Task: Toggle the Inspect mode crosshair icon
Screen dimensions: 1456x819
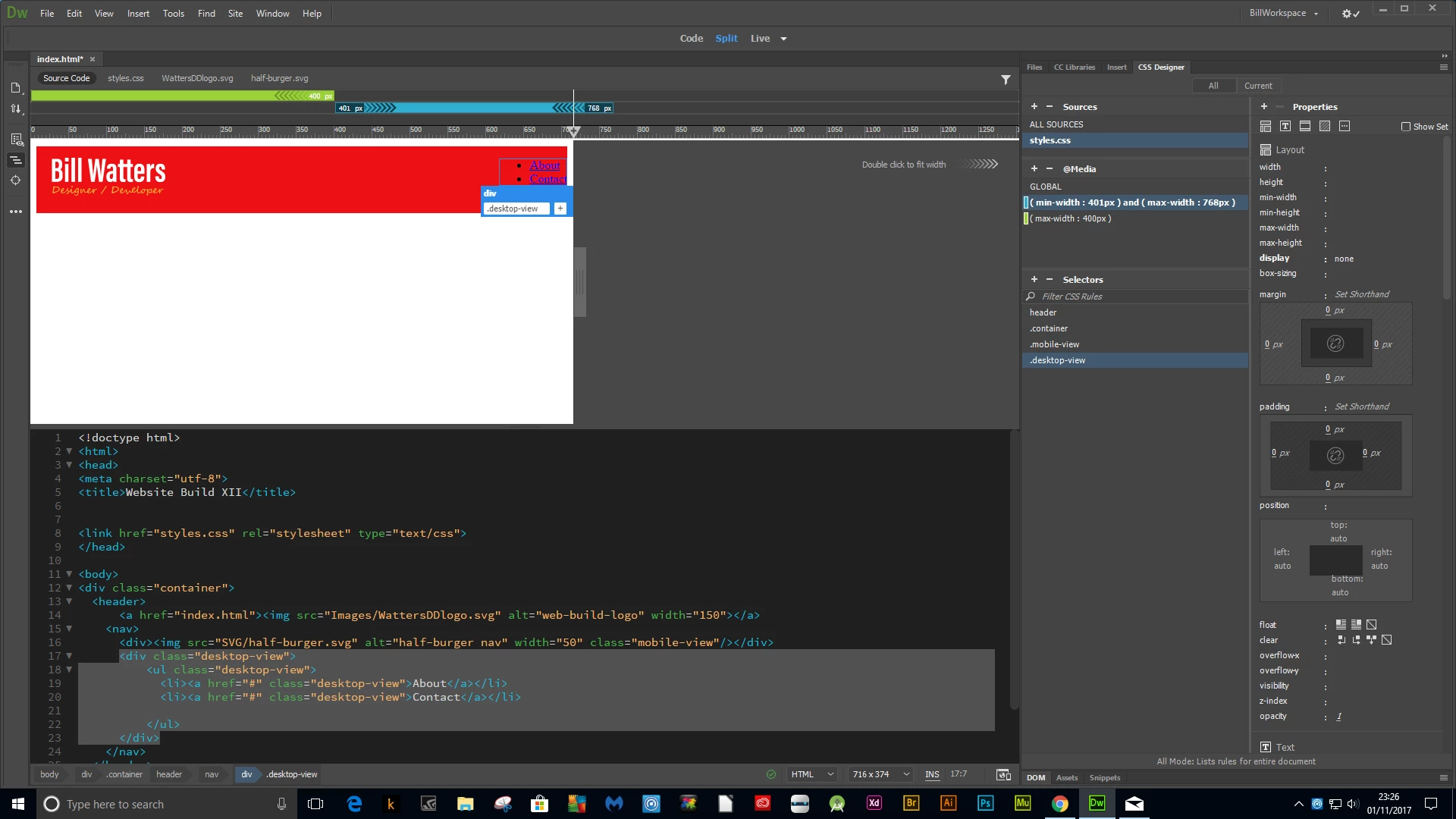Action: tap(16, 180)
